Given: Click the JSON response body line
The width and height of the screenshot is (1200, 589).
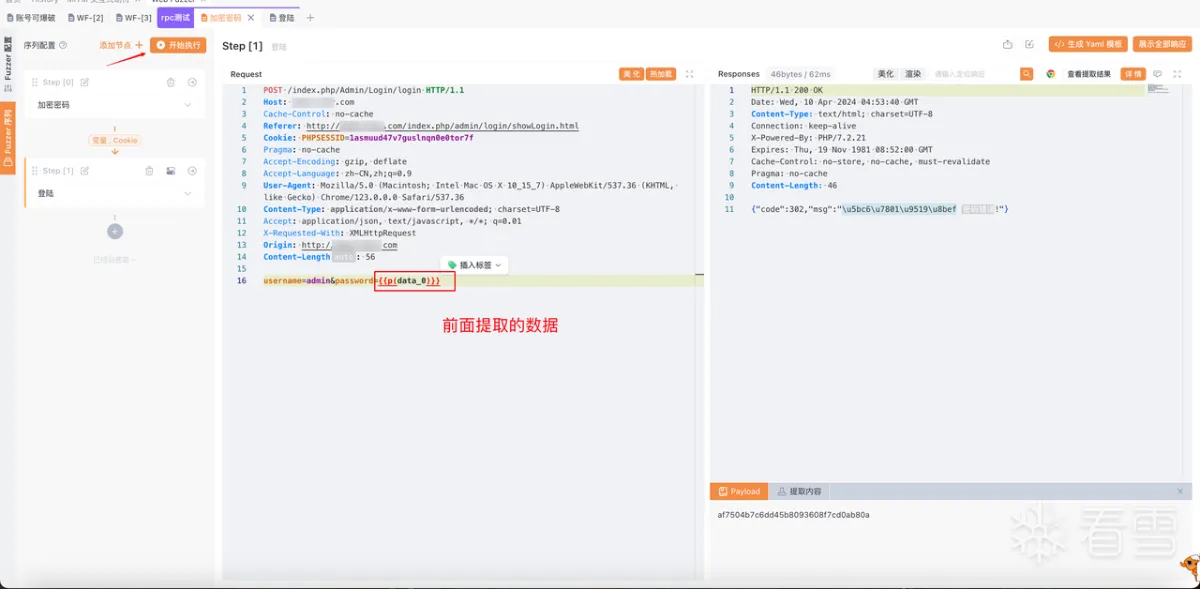Looking at the screenshot, I should [x=880, y=209].
